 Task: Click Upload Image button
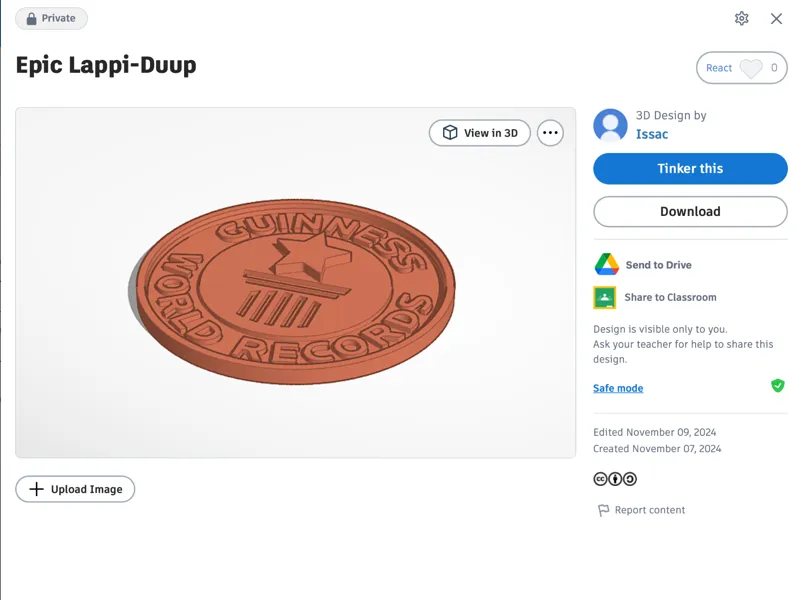click(75, 489)
